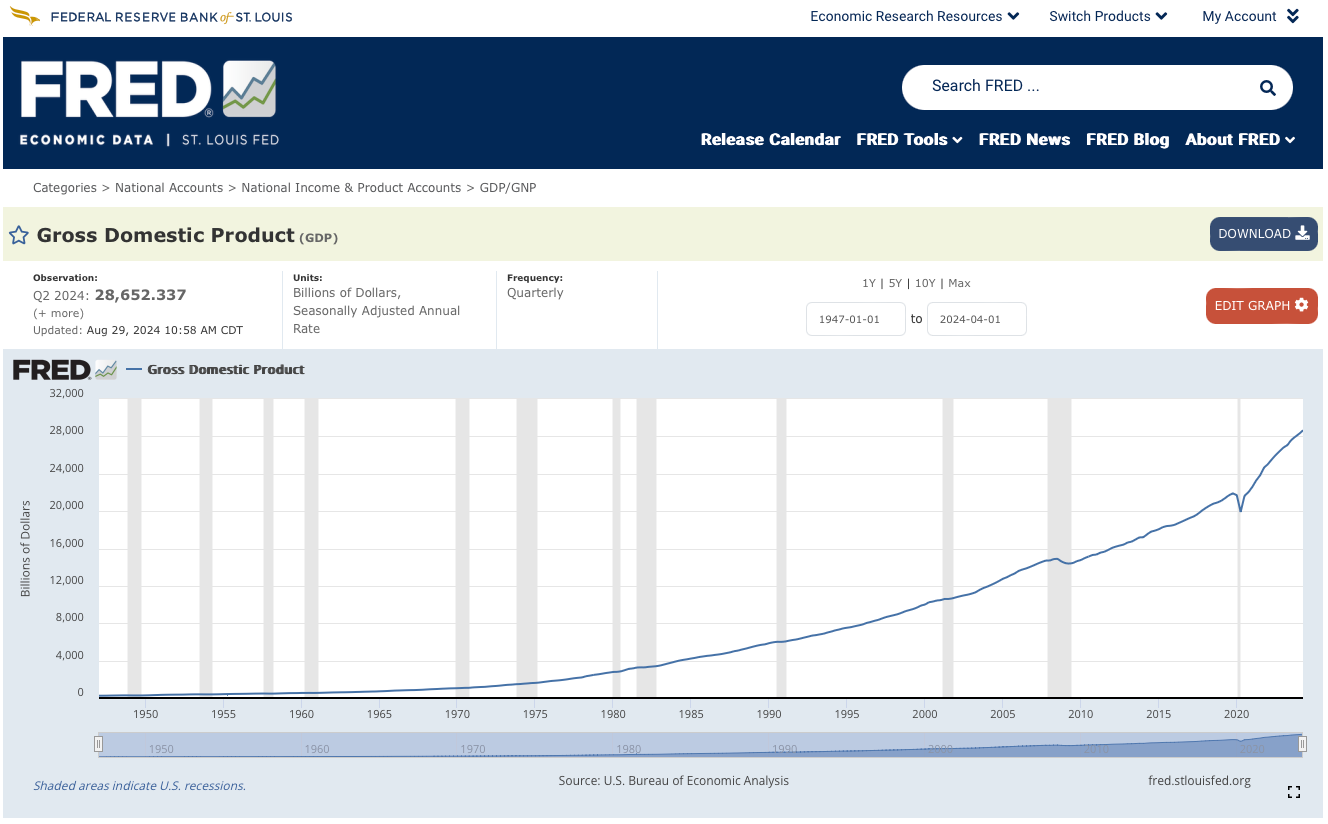Click the GDP/GNP breadcrumb link
The width and height of the screenshot is (1328, 824).
508,188
